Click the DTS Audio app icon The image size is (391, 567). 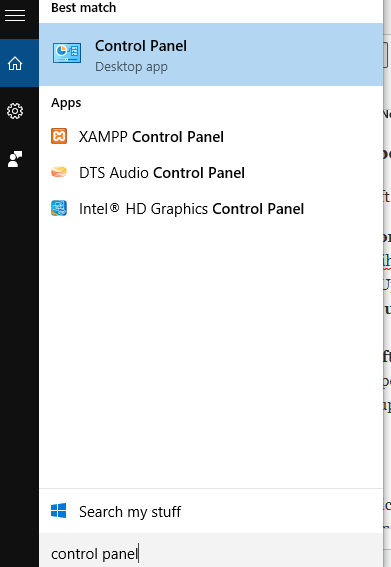pyautogui.click(x=59, y=172)
